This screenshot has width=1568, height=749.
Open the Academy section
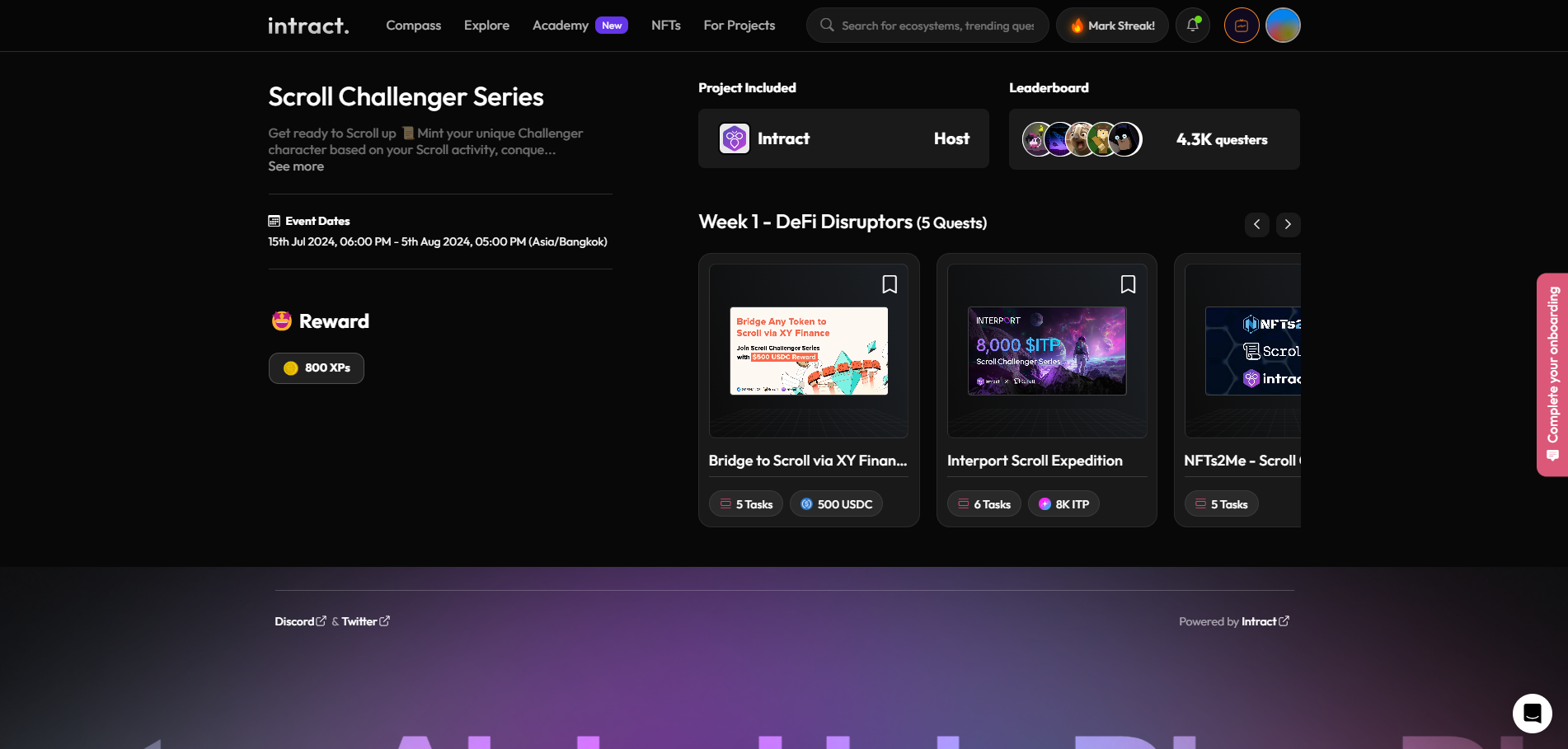pos(561,26)
